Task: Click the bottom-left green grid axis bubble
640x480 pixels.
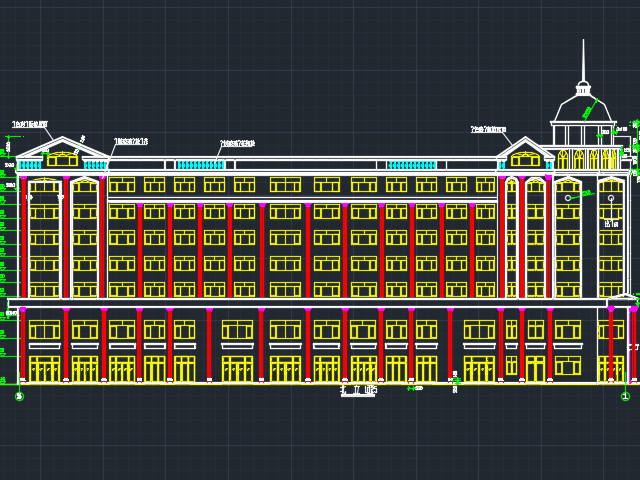Action: point(19,396)
